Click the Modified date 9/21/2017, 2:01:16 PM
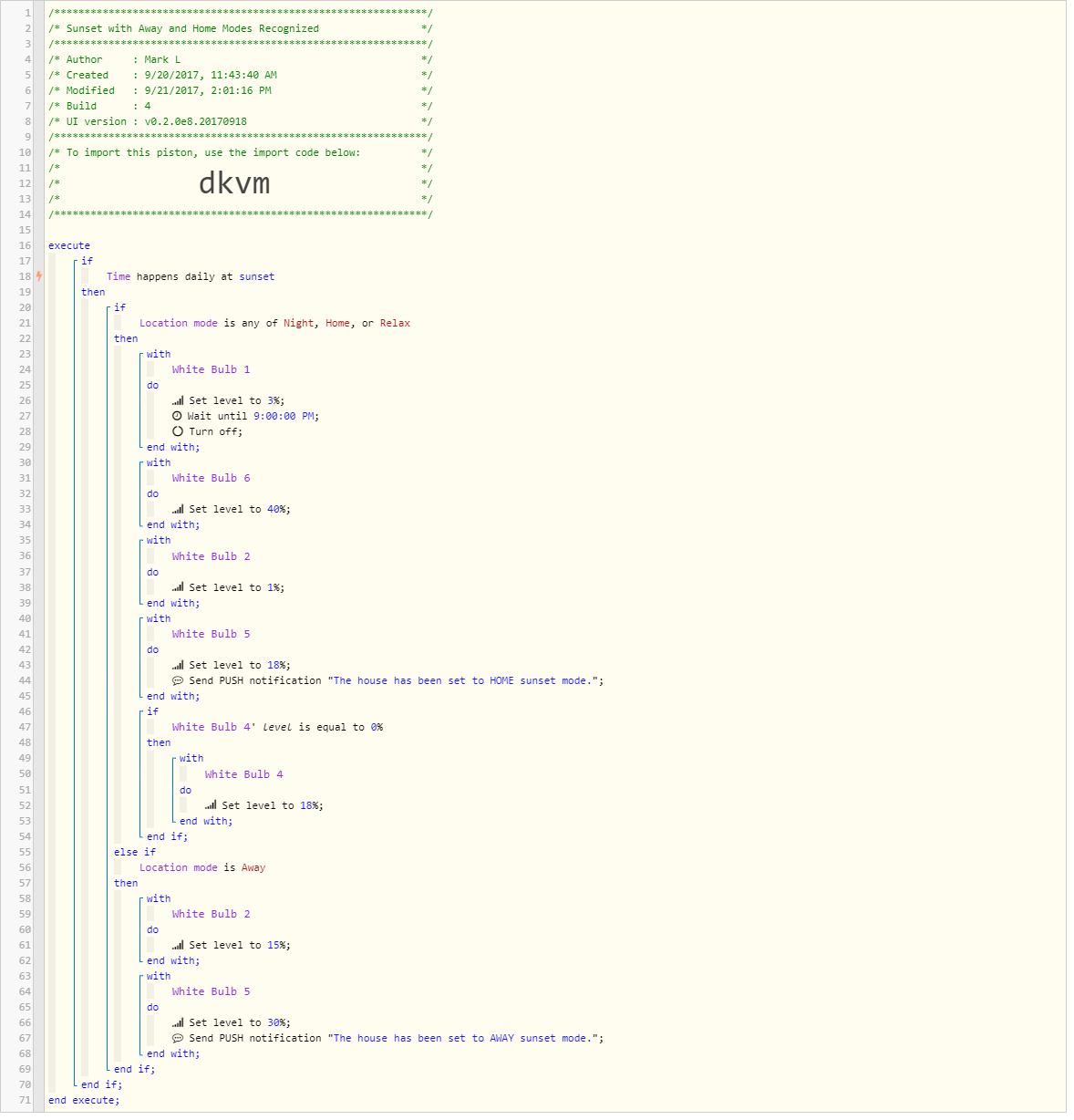1074x1120 pixels. click(208, 90)
